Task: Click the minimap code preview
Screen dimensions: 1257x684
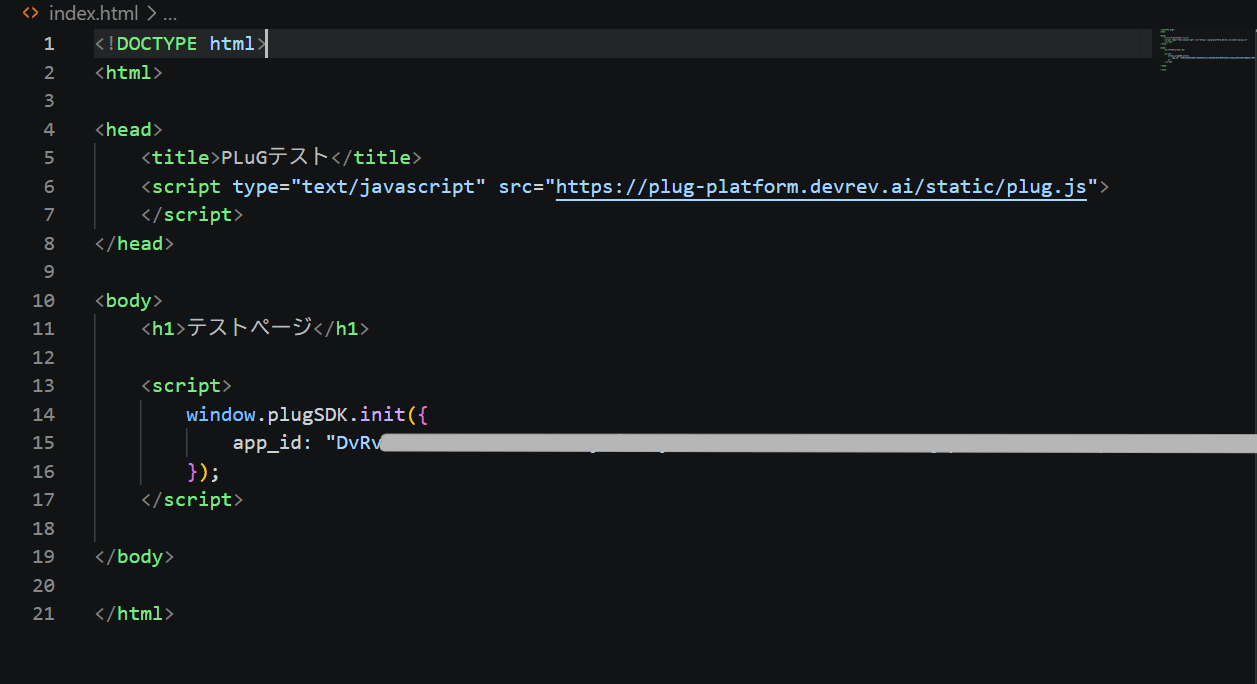Action: tap(1205, 50)
